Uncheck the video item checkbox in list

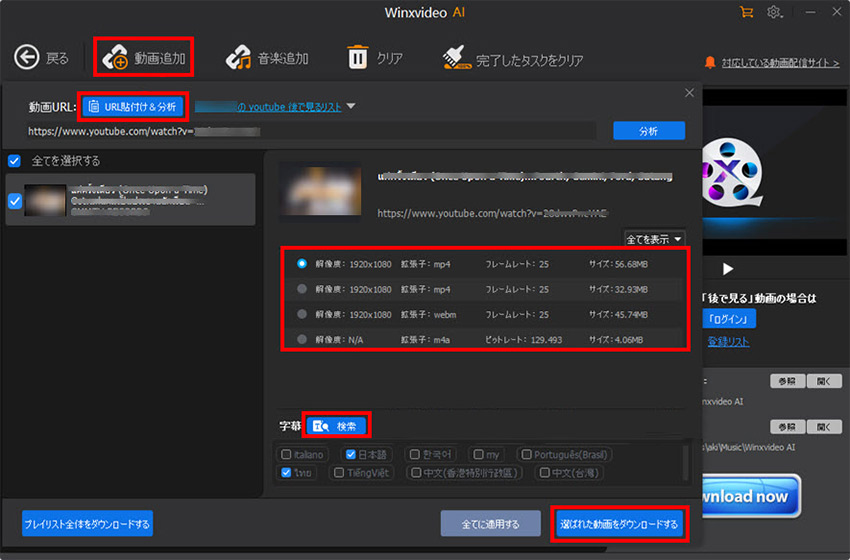[x=15, y=201]
